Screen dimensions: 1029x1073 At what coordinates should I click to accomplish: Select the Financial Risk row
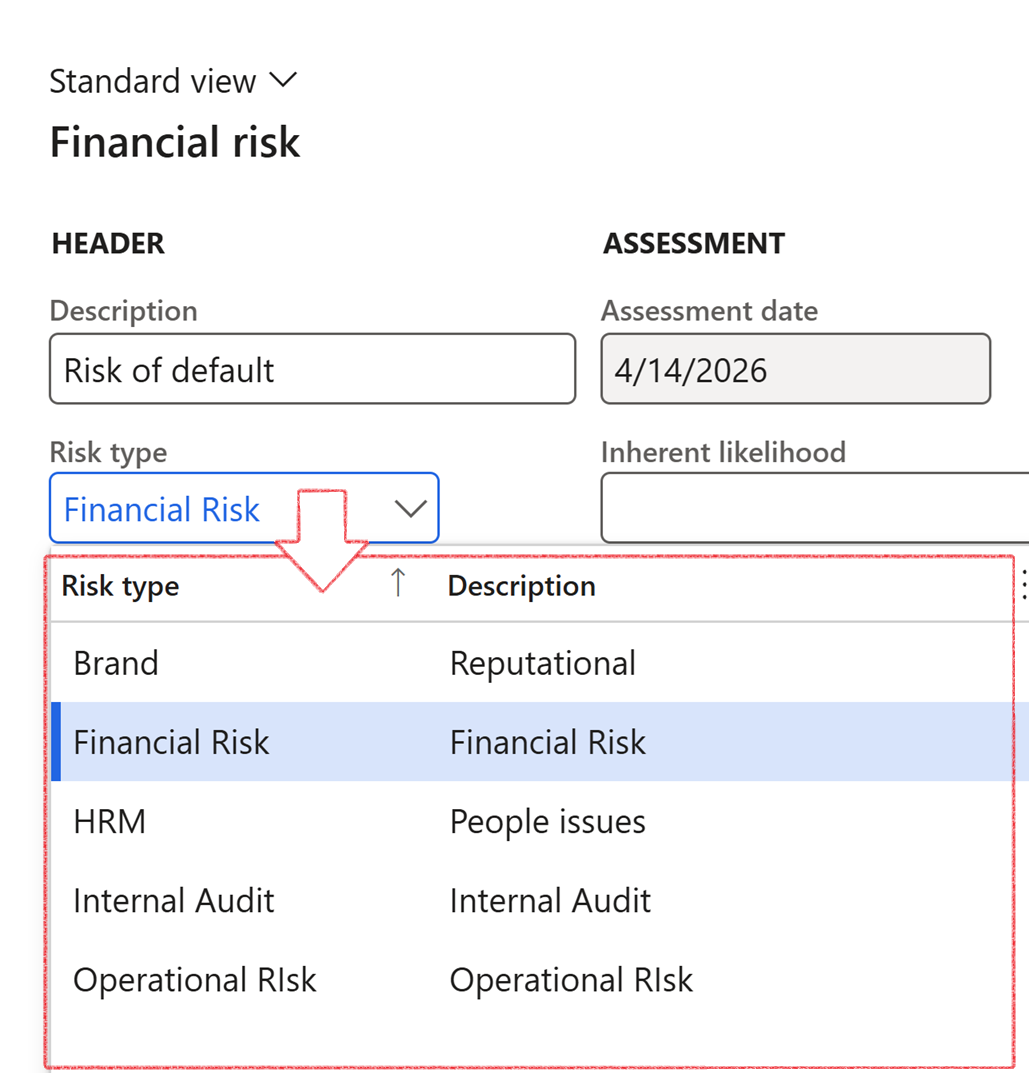(x=171, y=742)
